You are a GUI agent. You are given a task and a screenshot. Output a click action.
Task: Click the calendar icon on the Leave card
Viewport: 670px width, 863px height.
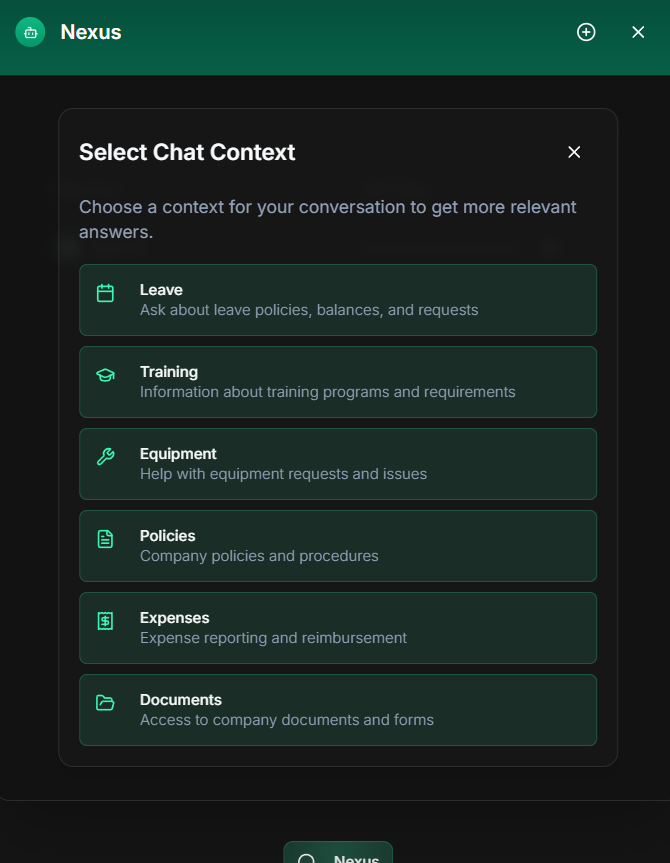coord(105,293)
